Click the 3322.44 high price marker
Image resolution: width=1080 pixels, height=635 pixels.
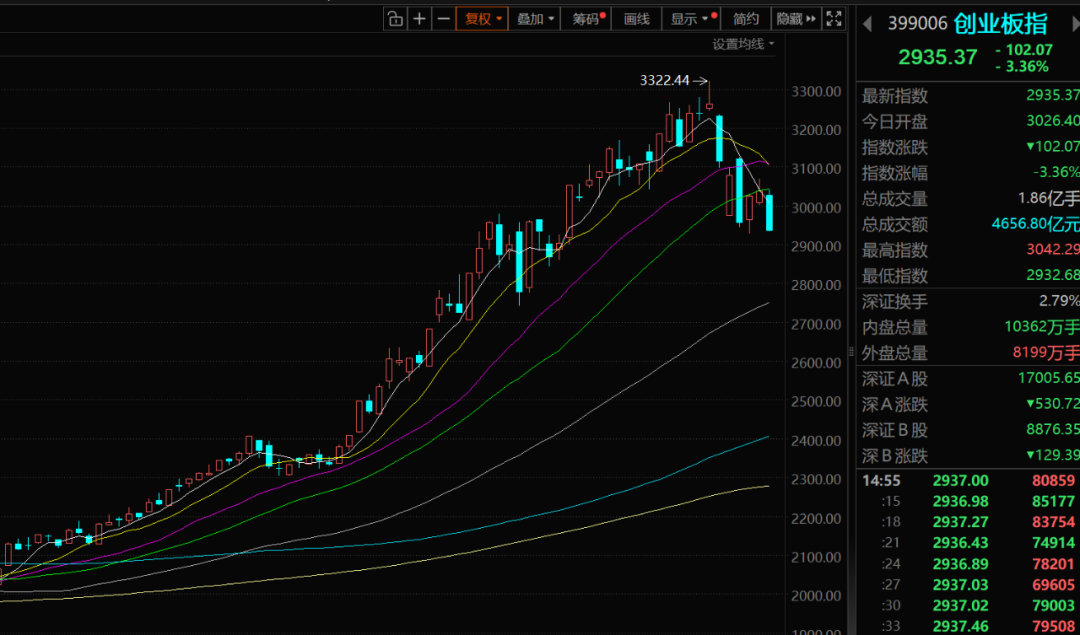[665, 80]
